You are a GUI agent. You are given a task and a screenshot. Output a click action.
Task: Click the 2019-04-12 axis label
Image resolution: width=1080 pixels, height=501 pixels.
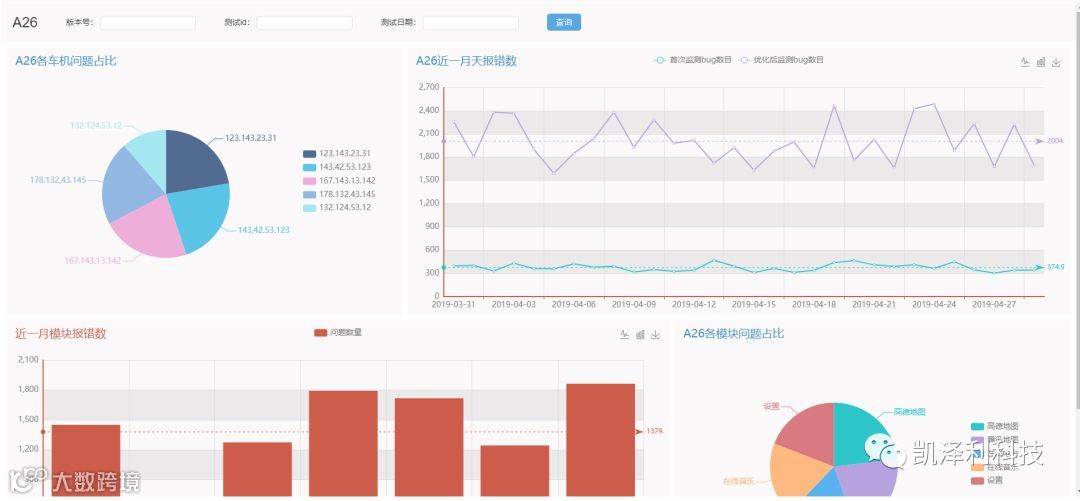(694, 304)
